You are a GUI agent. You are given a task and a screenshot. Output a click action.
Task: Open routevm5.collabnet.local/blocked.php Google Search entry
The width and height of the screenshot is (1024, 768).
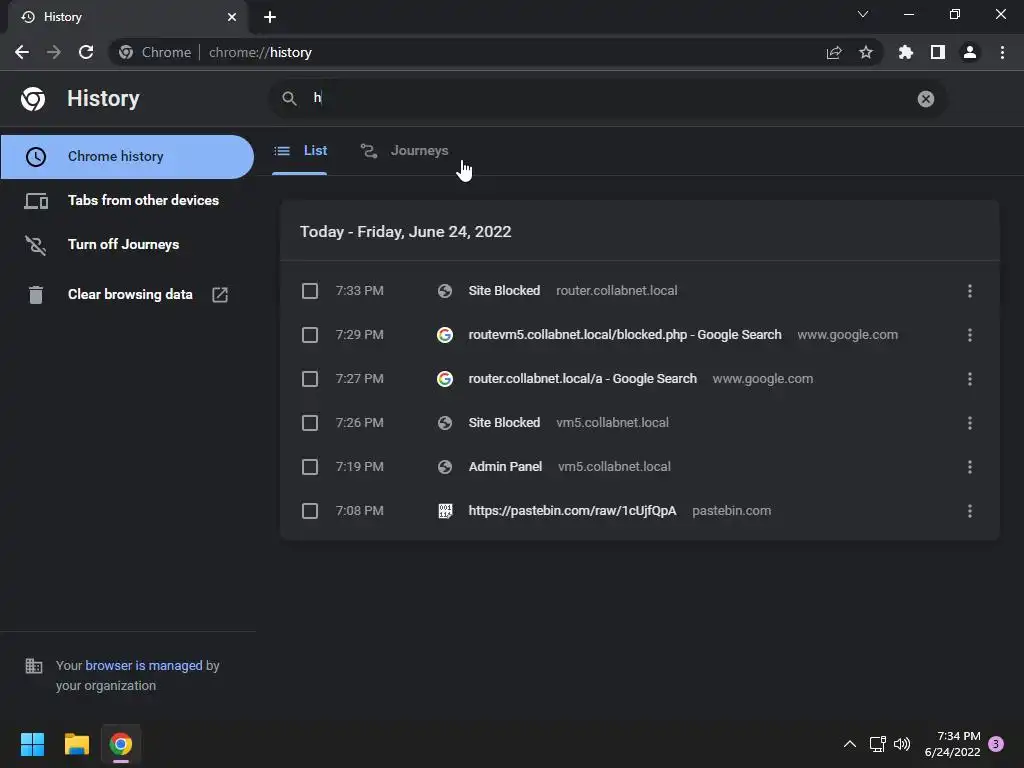[624, 335]
